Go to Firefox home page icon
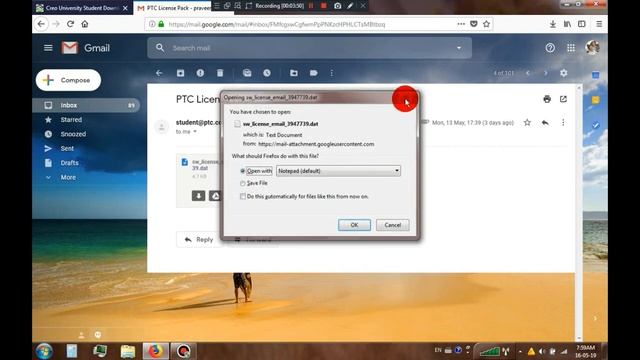Screen dimensions: 640x360 [x=85, y=24]
